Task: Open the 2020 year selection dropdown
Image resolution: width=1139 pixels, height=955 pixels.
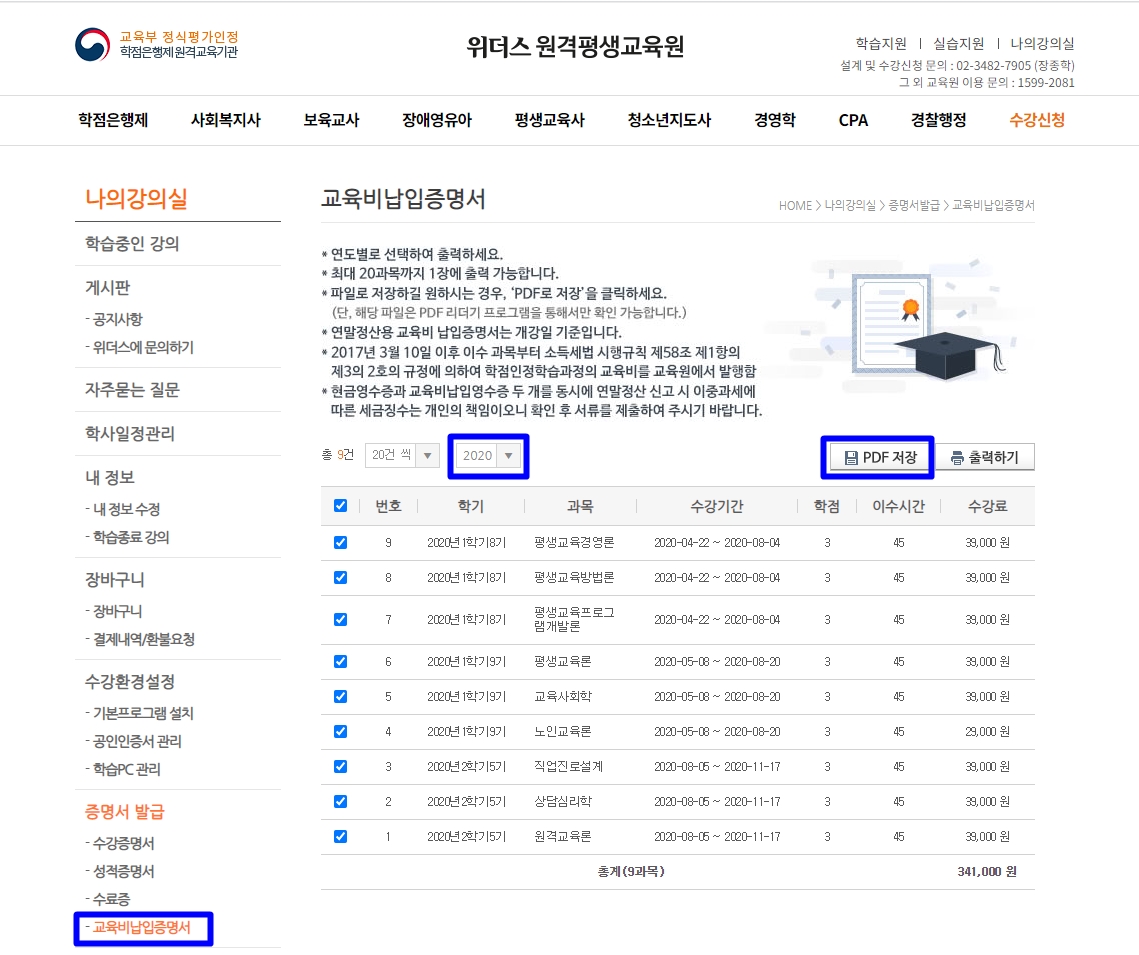Action: tap(488, 455)
